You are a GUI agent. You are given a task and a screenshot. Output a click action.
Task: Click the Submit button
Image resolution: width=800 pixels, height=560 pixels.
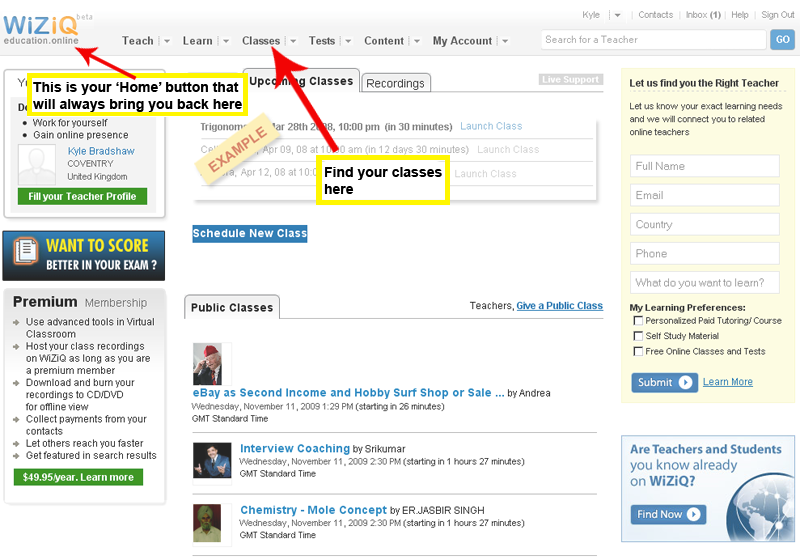tap(664, 383)
